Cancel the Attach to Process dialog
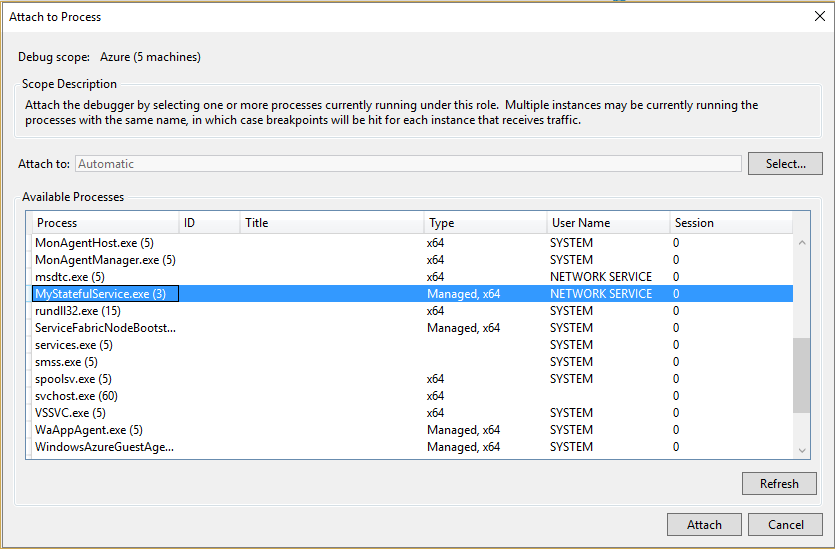Image resolution: width=835 pixels, height=549 pixels. 785,525
